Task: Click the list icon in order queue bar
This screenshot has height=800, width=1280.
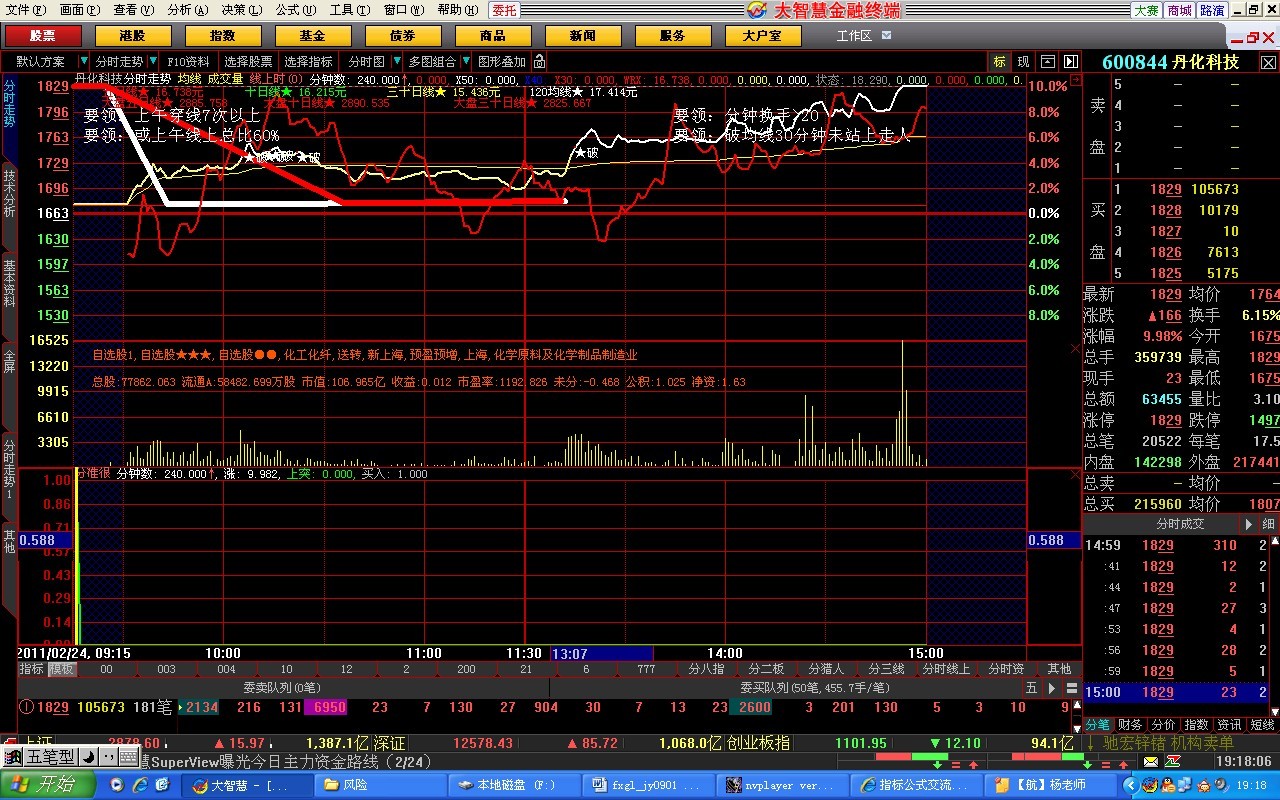Action: tap(1071, 689)
